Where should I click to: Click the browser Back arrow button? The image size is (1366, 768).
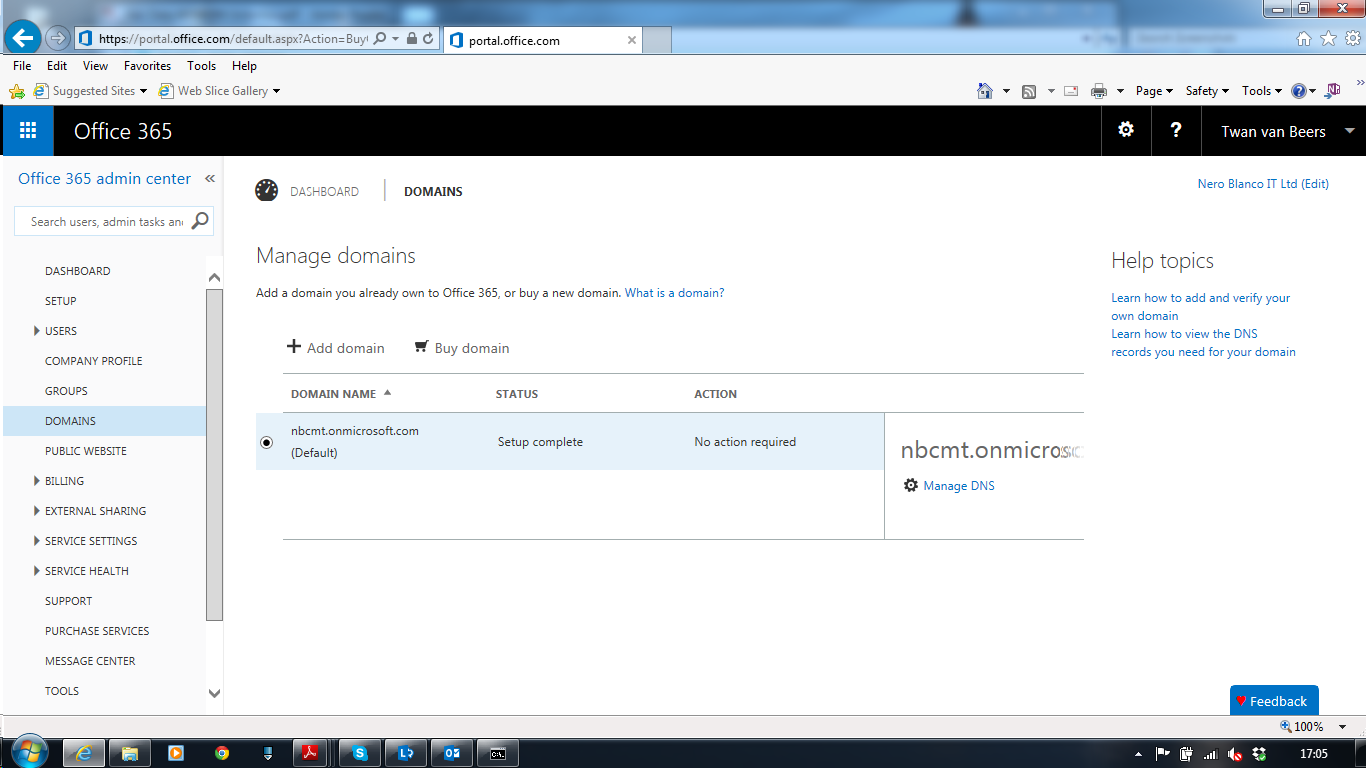pos(22,39)
